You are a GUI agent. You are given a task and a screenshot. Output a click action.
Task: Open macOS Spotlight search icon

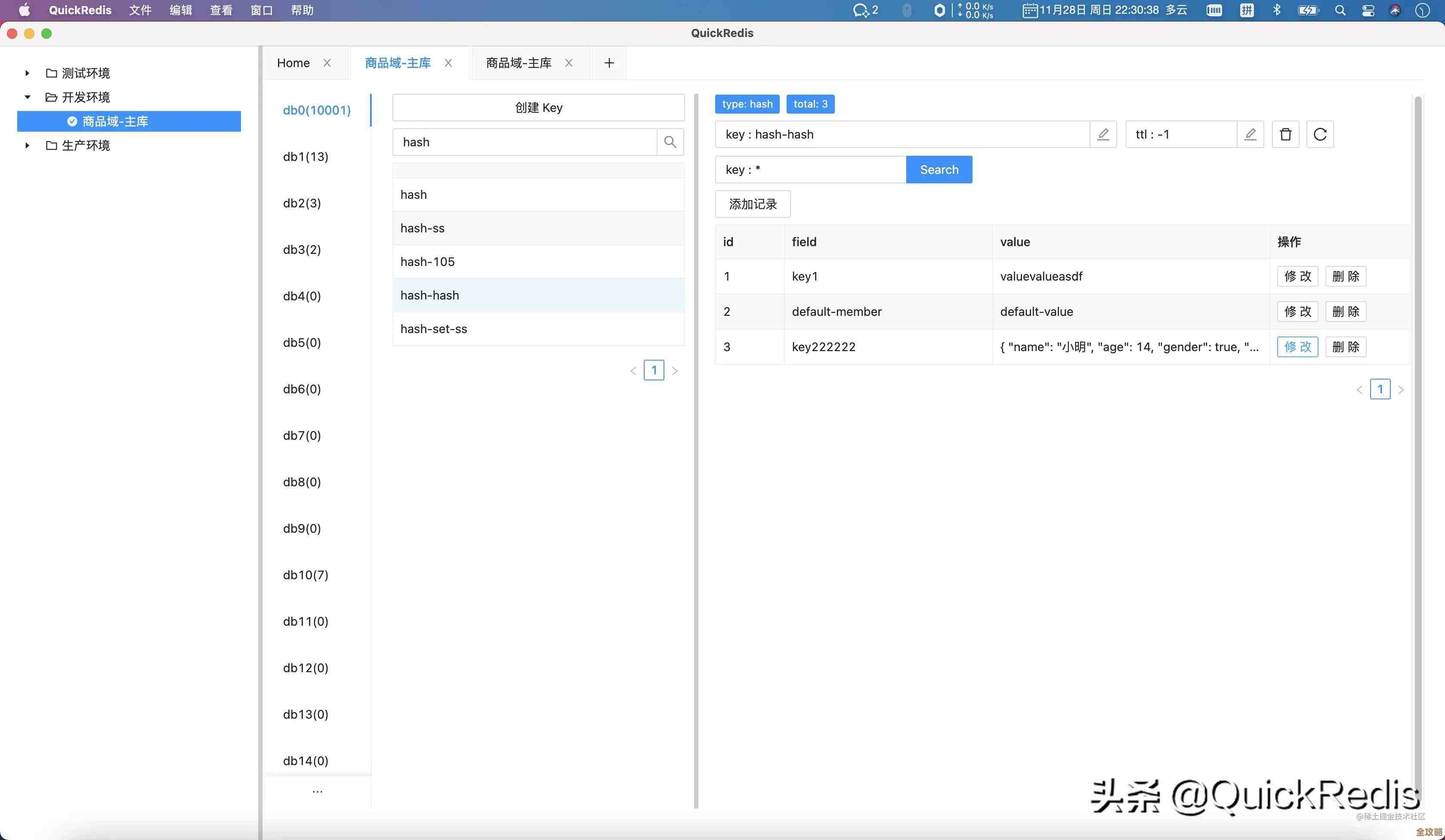click(1340, 10)
